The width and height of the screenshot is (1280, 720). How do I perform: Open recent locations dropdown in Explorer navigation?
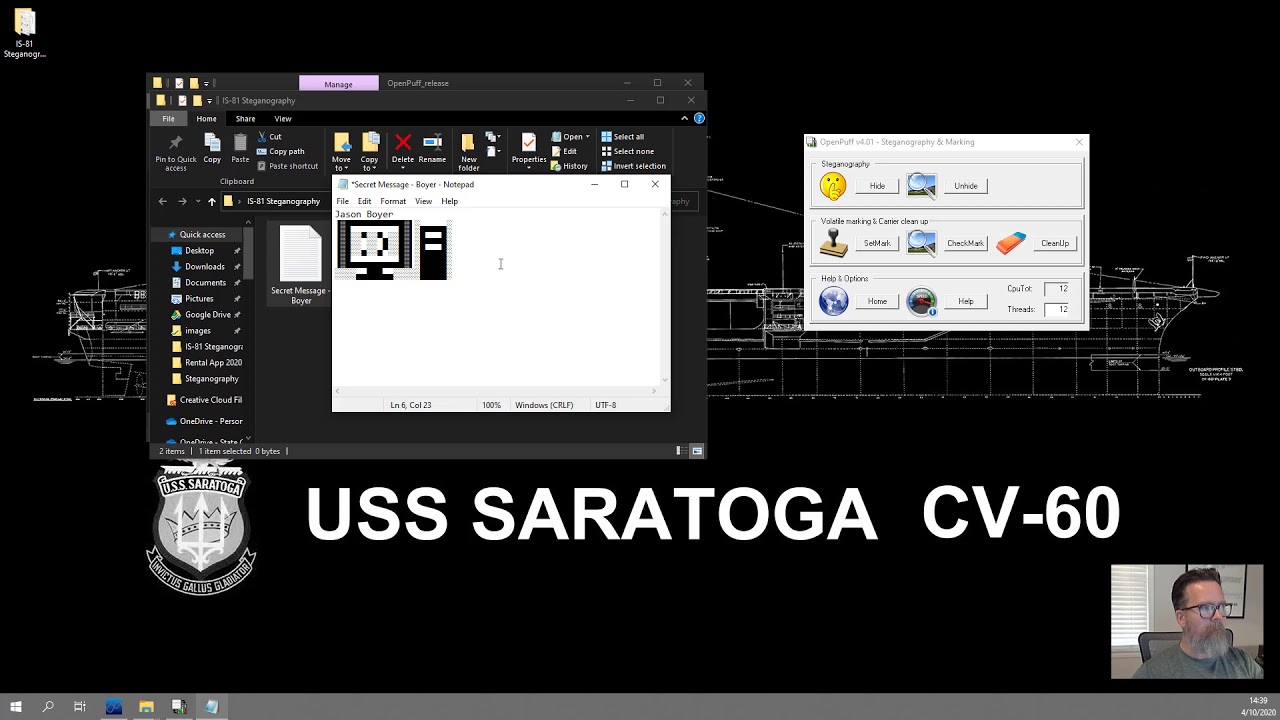tap(196, 201)
